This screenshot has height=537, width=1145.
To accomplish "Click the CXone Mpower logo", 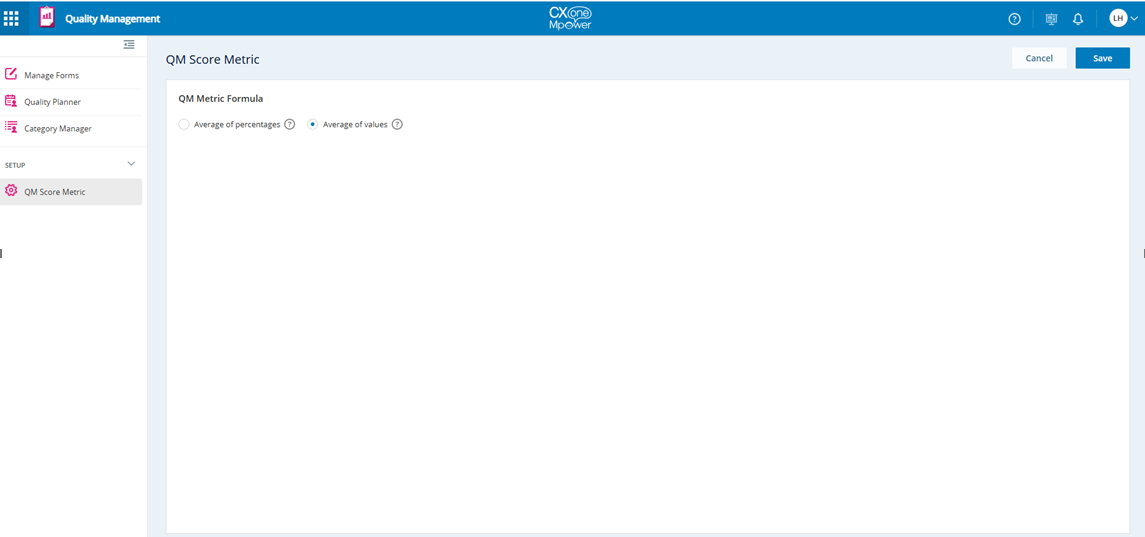I will tap(571, 18).
